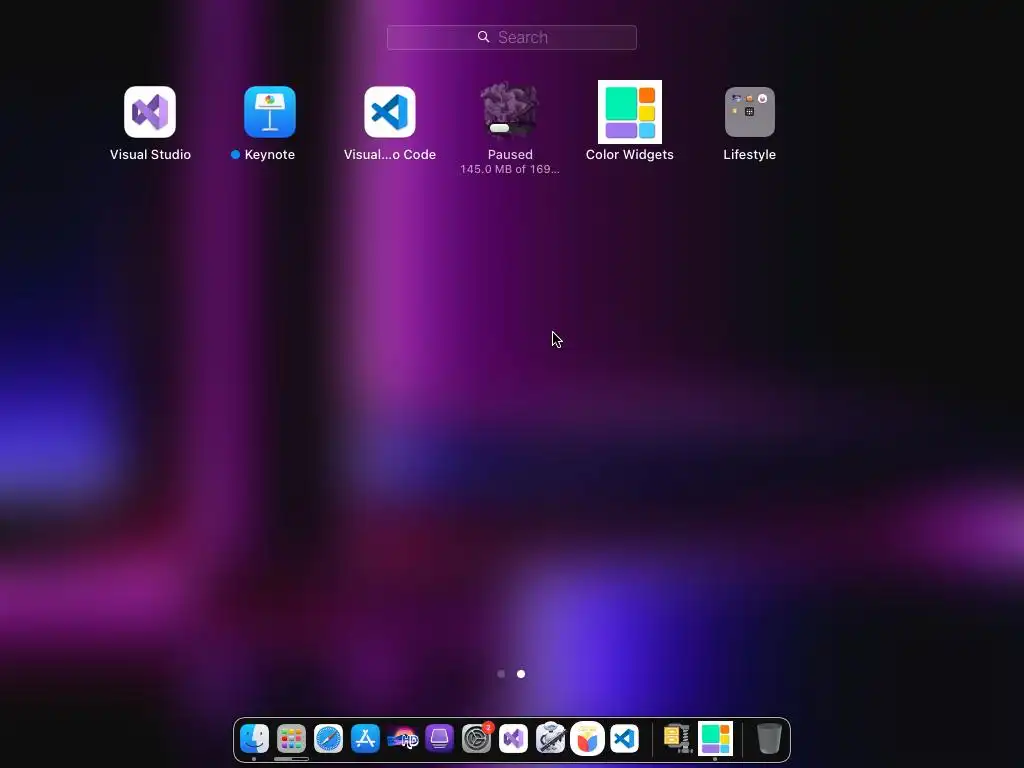Open Color Widgets from the Dock
1024x768 pixels.
tap(716, 739)
